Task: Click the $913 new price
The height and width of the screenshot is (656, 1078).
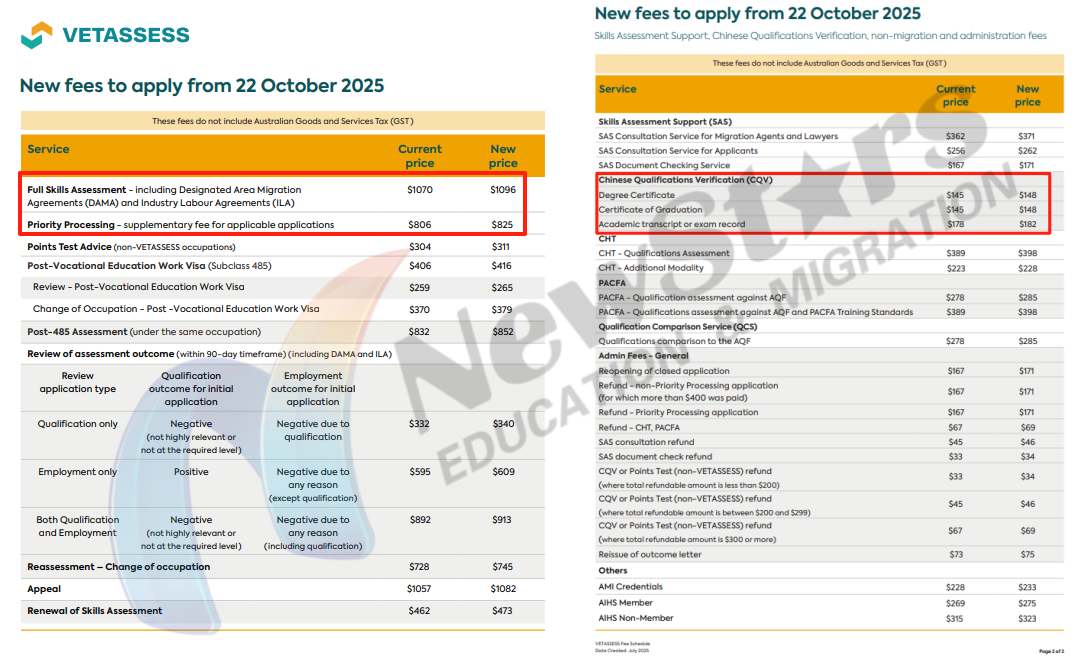Action: tap(502, 521)
